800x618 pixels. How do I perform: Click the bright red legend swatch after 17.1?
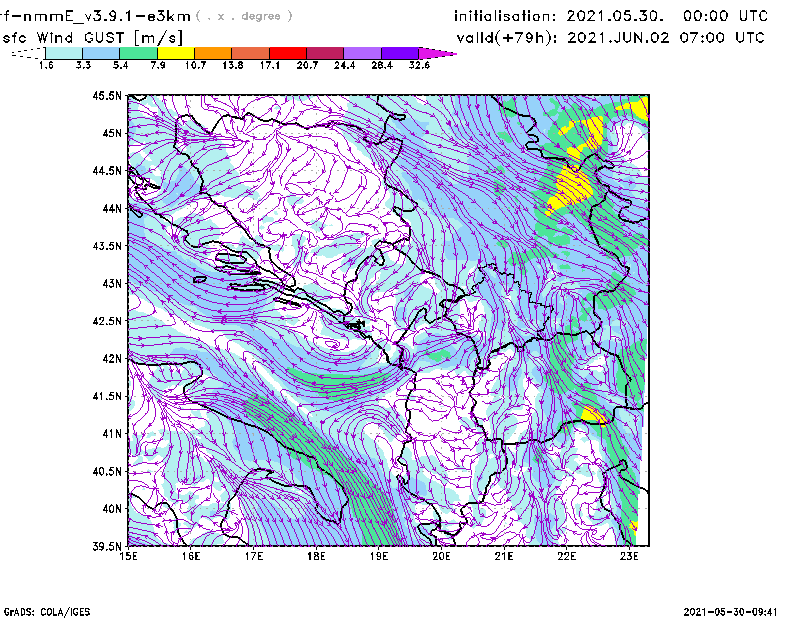[x=288, y=53]
